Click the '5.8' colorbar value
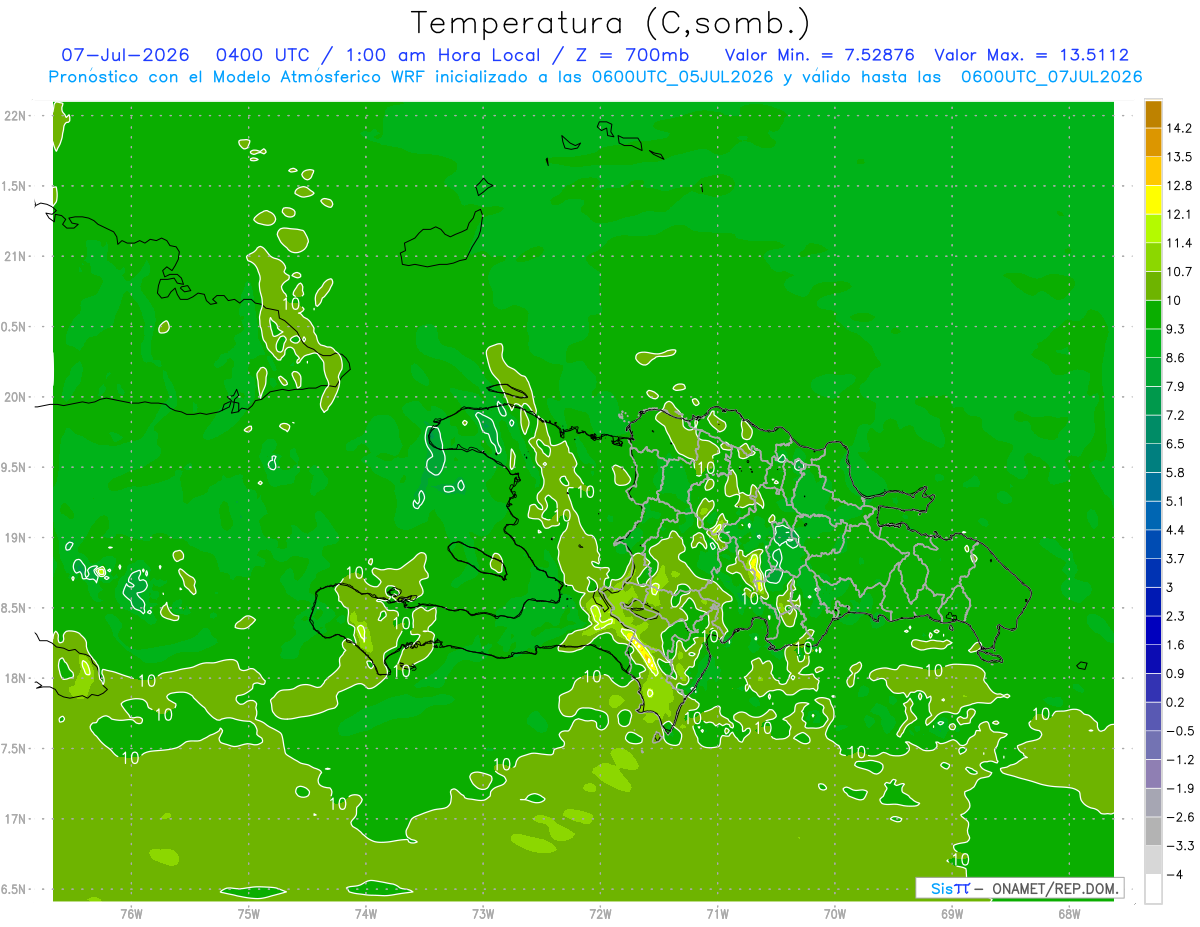The width and height of the screenshot is (1200, 927). pos(1175,472)
